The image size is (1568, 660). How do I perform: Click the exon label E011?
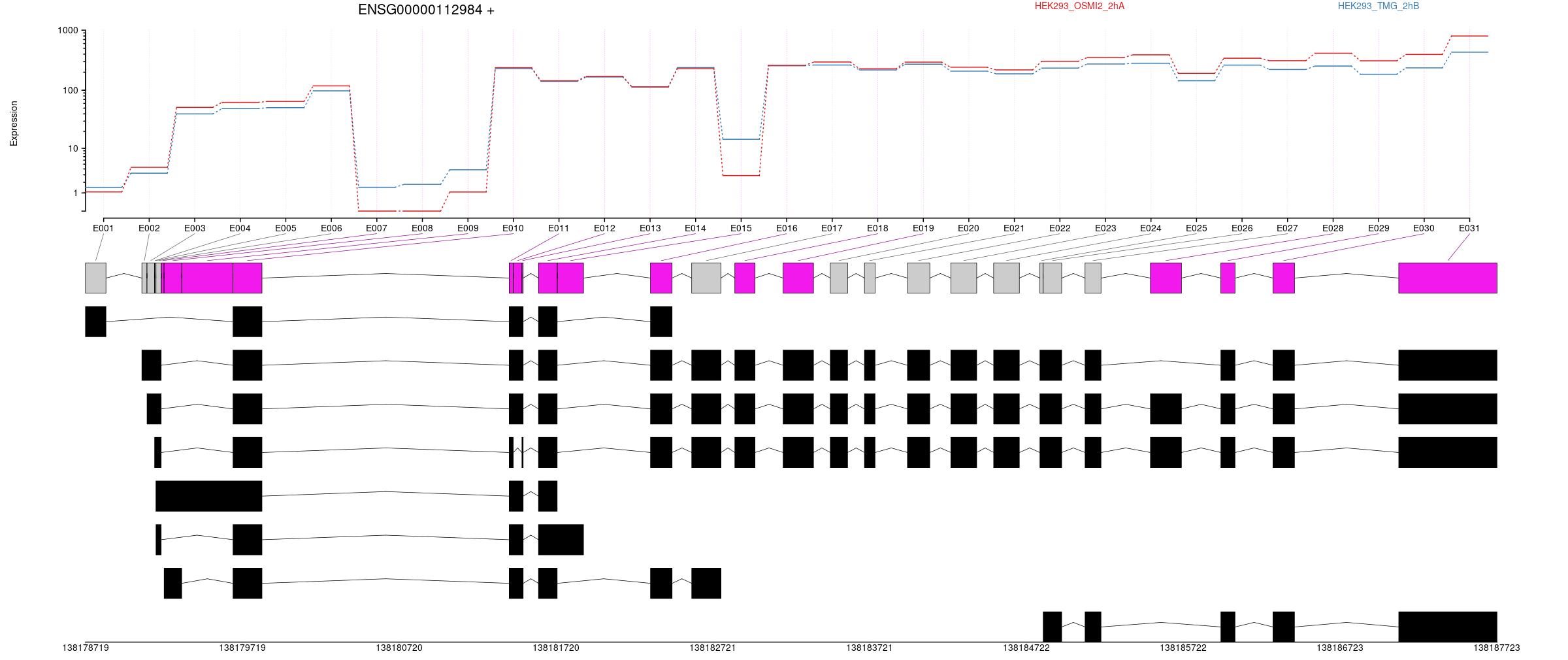559,228
